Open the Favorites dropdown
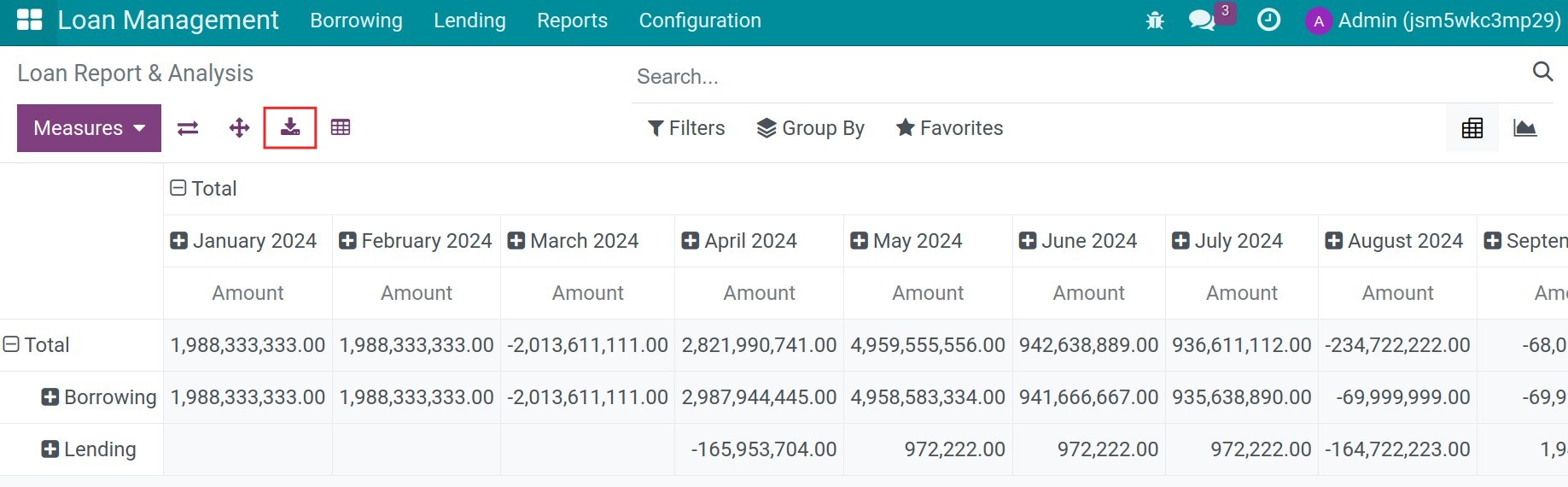Screen dimensions: 1568x487 tap(949, 128)
